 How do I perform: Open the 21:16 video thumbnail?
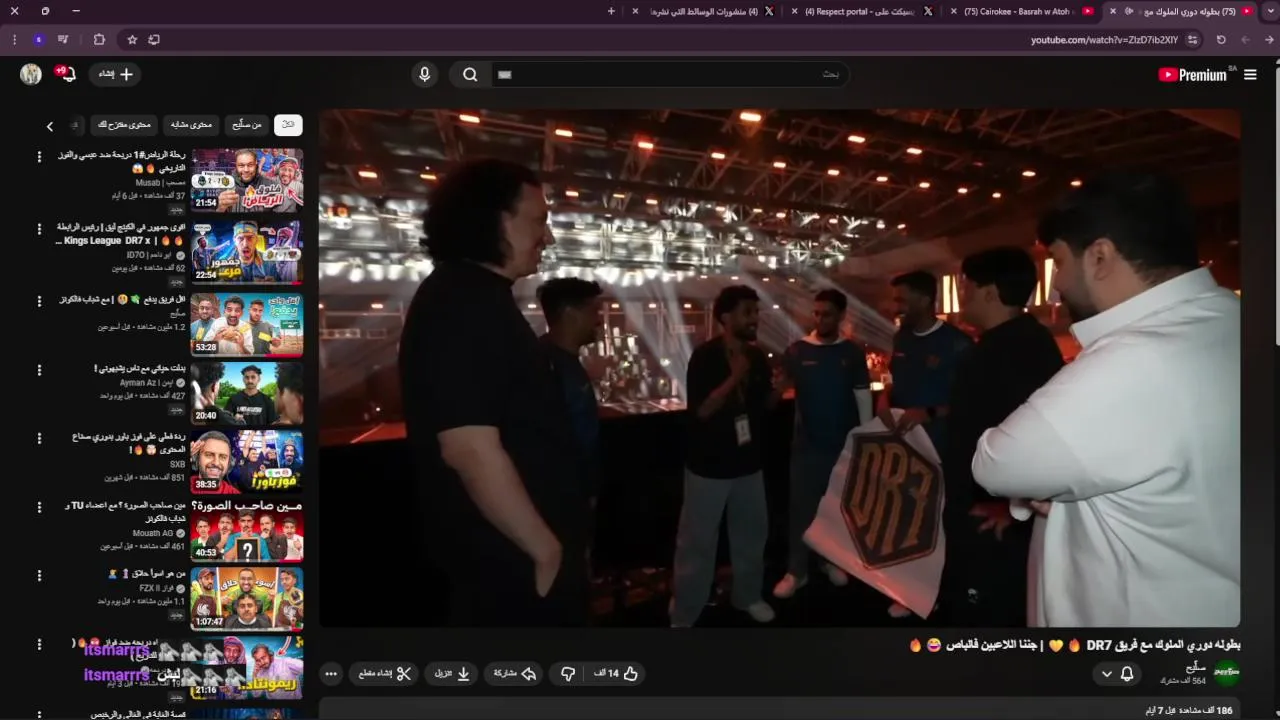(x=247, y=667)
